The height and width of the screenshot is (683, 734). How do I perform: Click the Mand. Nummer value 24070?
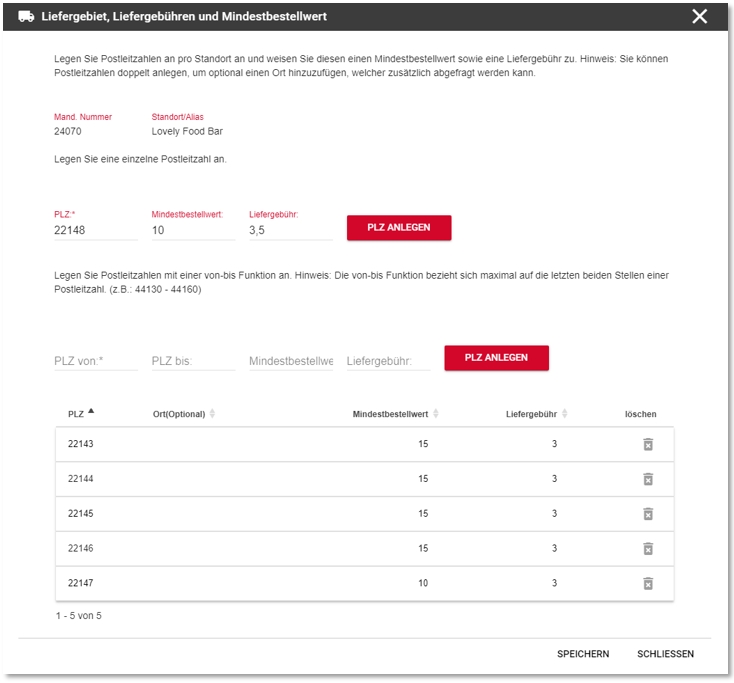[67, 132]
